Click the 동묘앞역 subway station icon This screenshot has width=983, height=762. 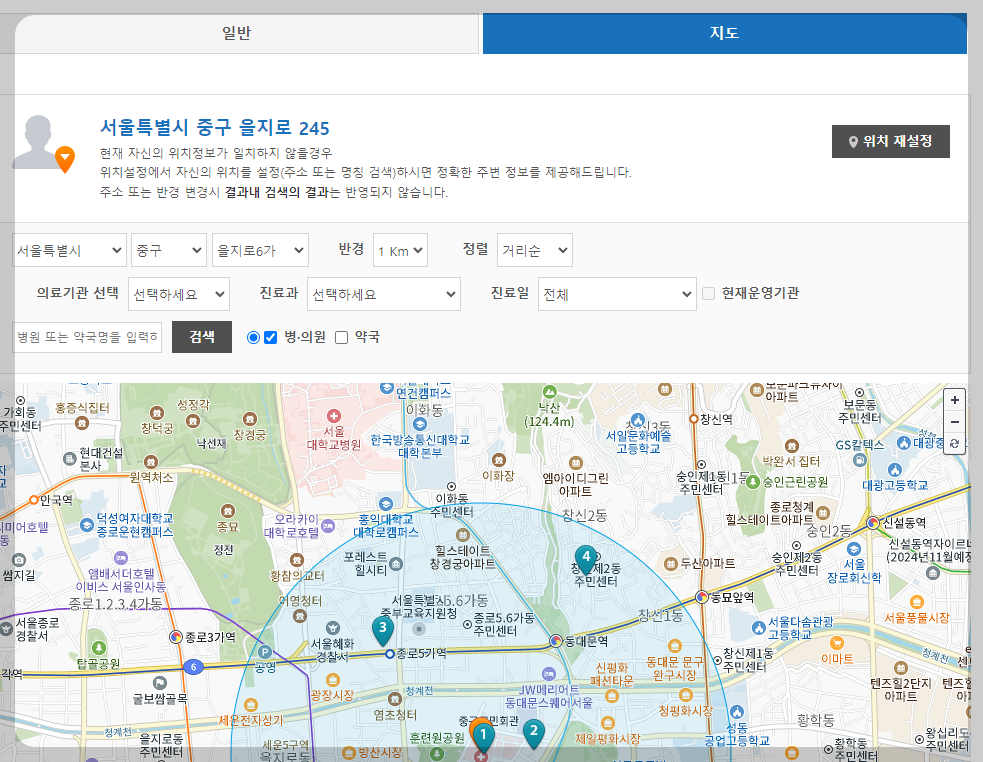[702, 597]
